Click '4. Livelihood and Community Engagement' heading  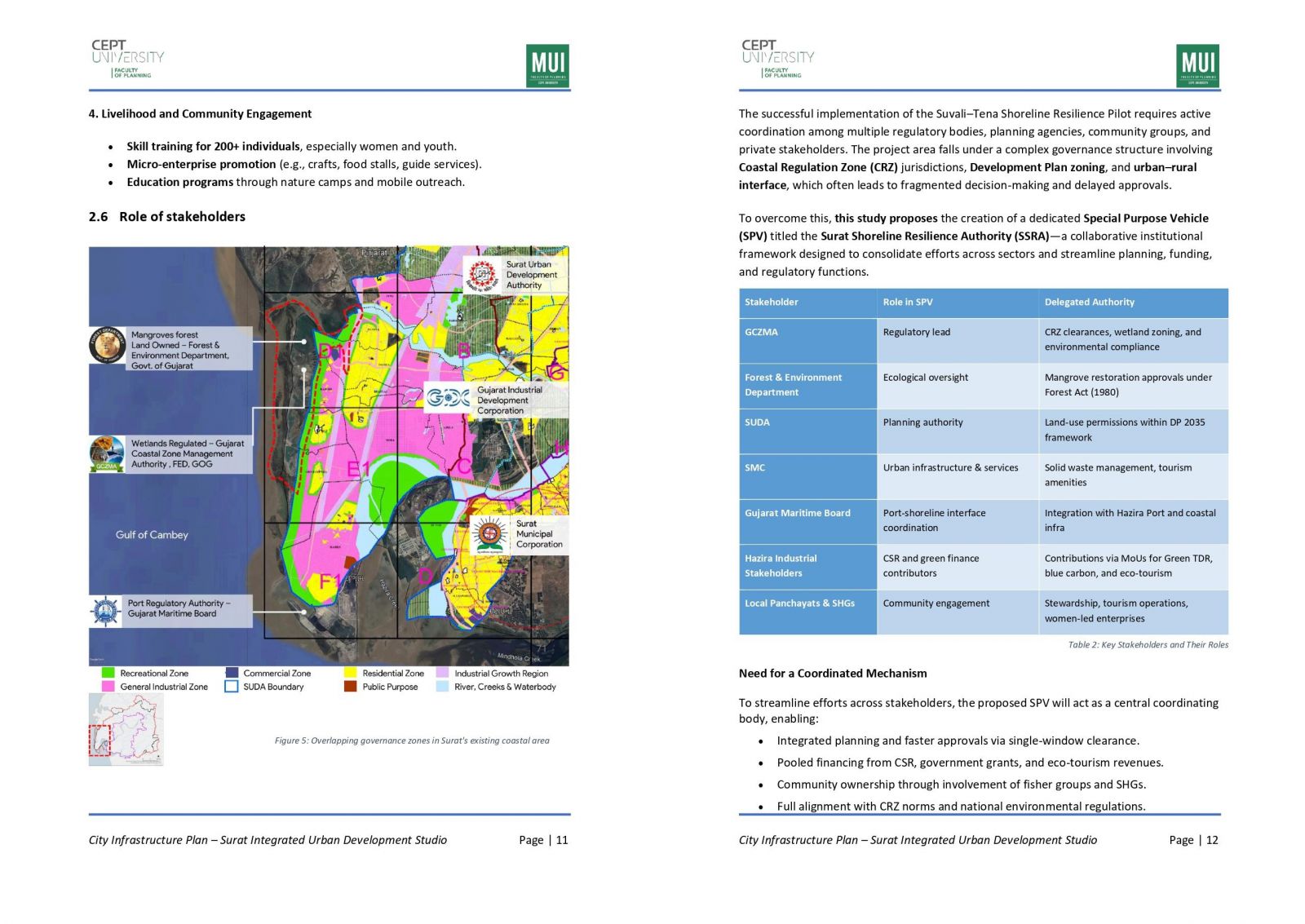[200, 114]
